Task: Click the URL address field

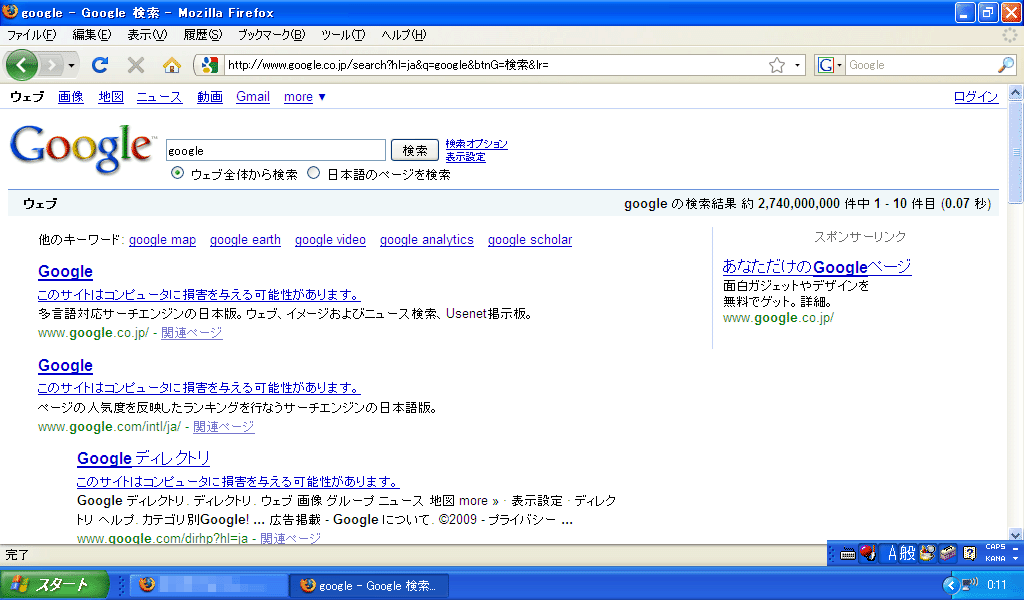Action: click(x=495, y=65)
